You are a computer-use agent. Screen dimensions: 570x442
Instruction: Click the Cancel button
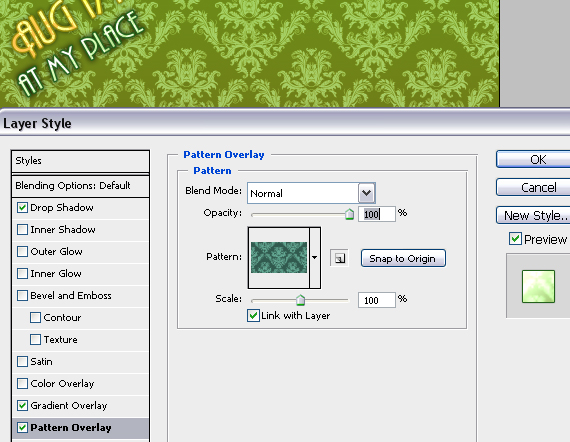533,188
